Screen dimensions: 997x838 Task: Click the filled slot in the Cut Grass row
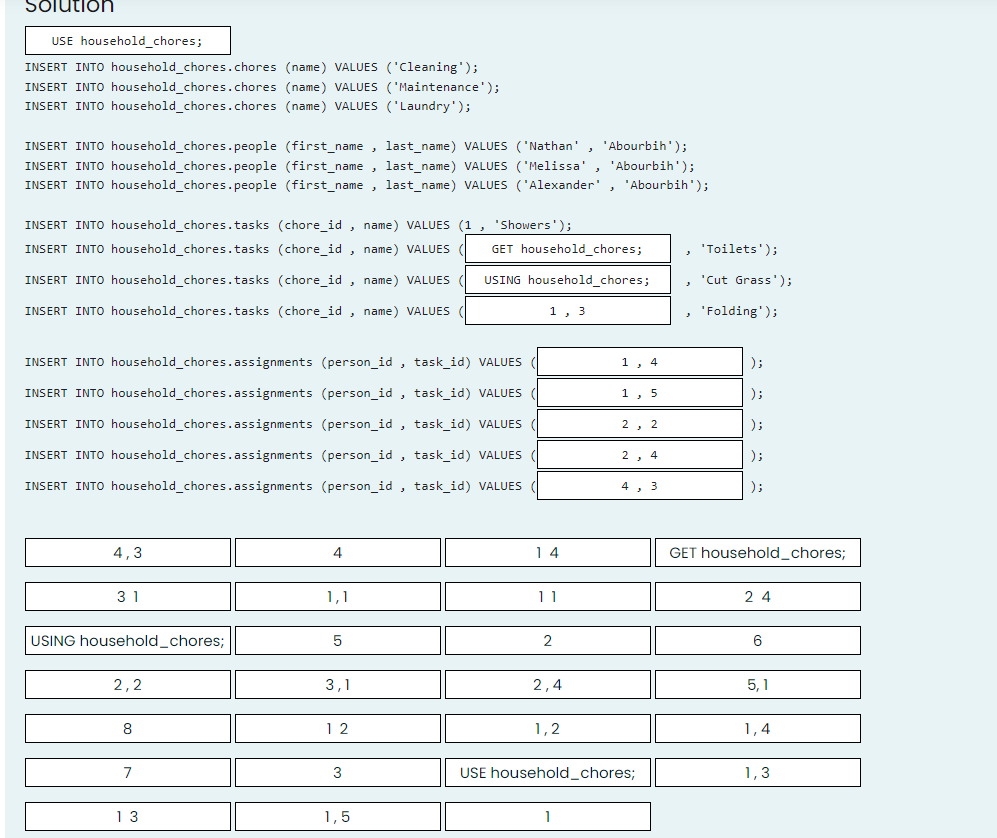coord(568,280)
